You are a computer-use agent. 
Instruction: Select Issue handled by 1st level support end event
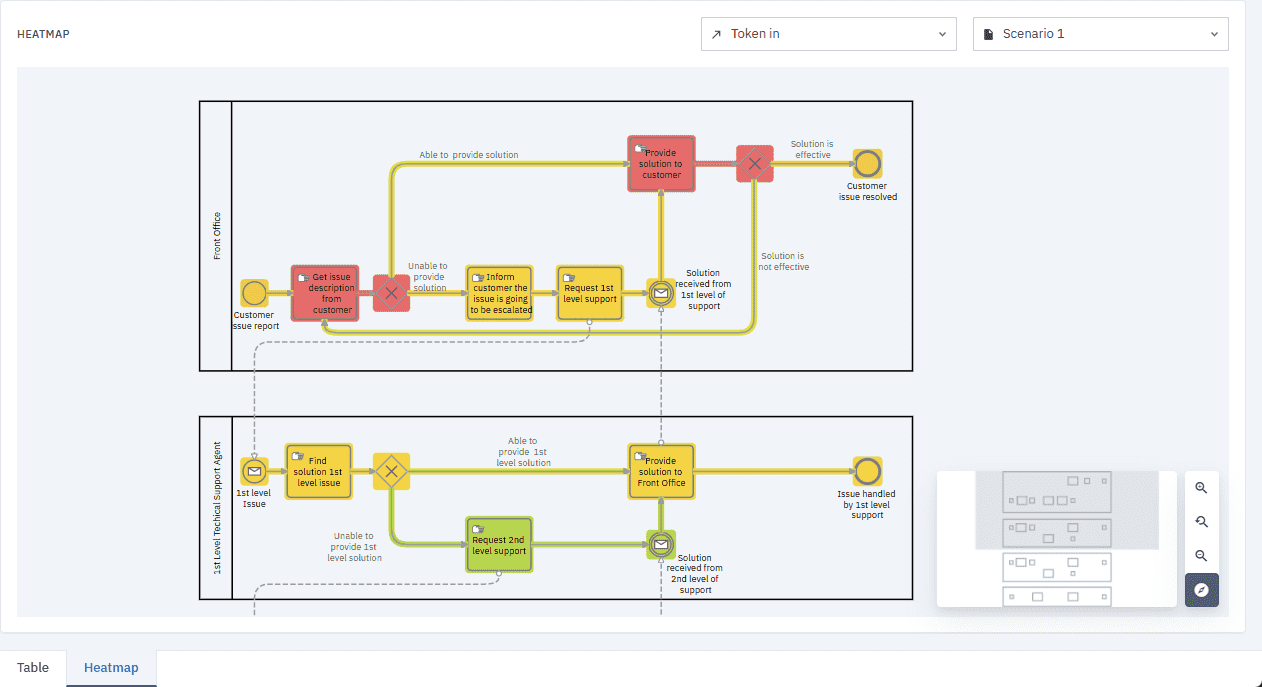(867, 471)
